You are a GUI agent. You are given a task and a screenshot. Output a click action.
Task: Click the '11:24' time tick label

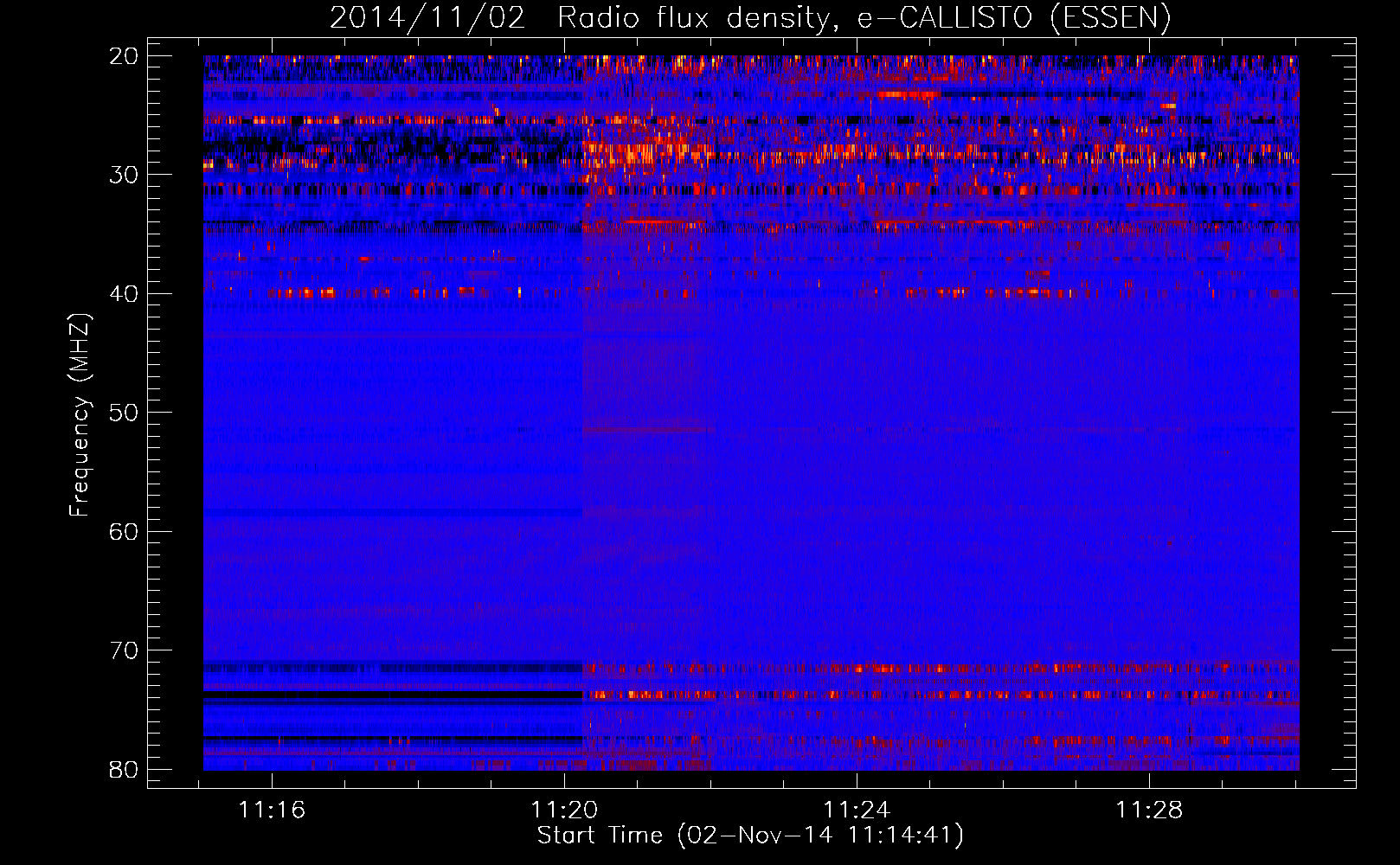click(x=857, y=811)
